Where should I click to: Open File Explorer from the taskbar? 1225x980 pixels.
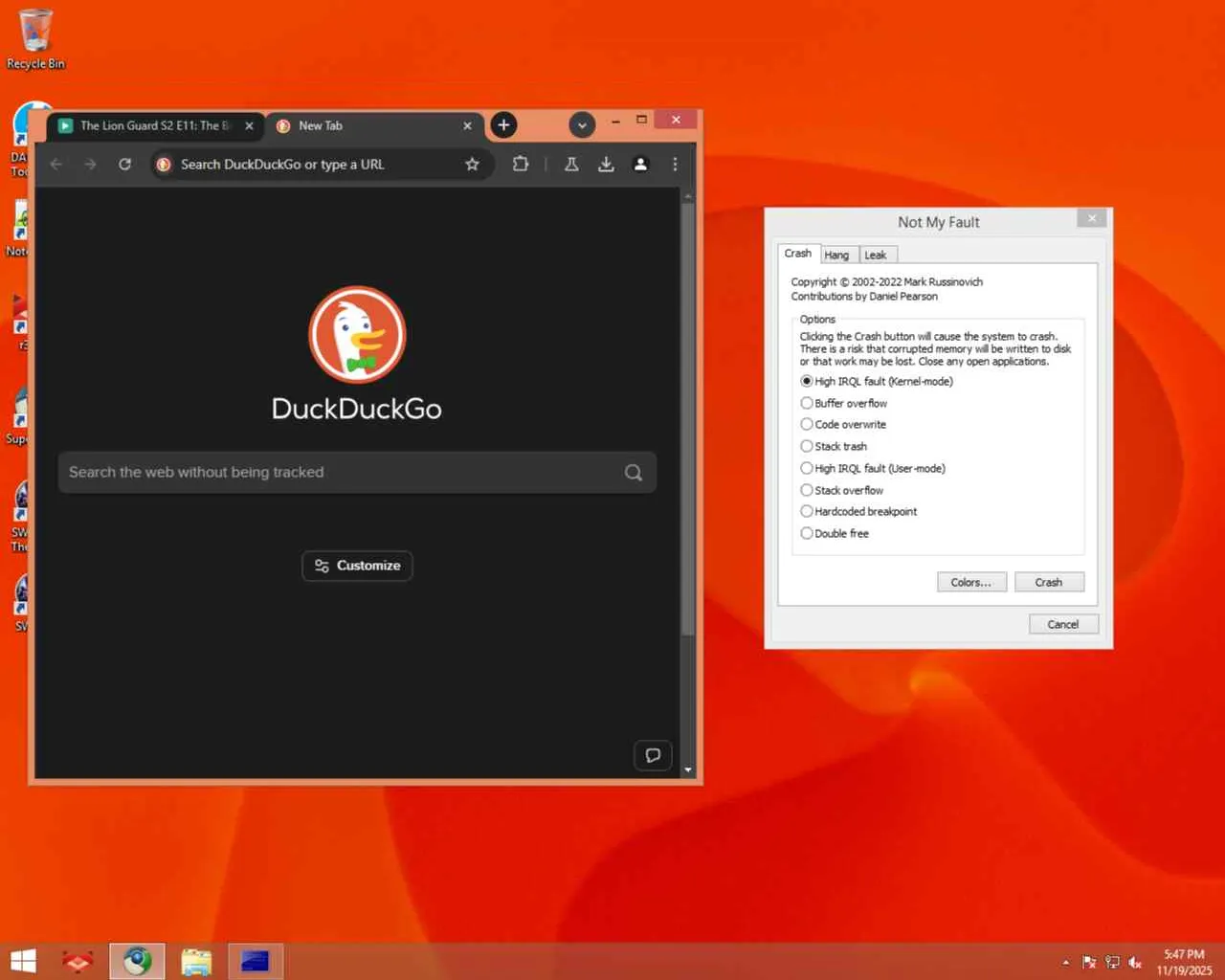[196, 961]
